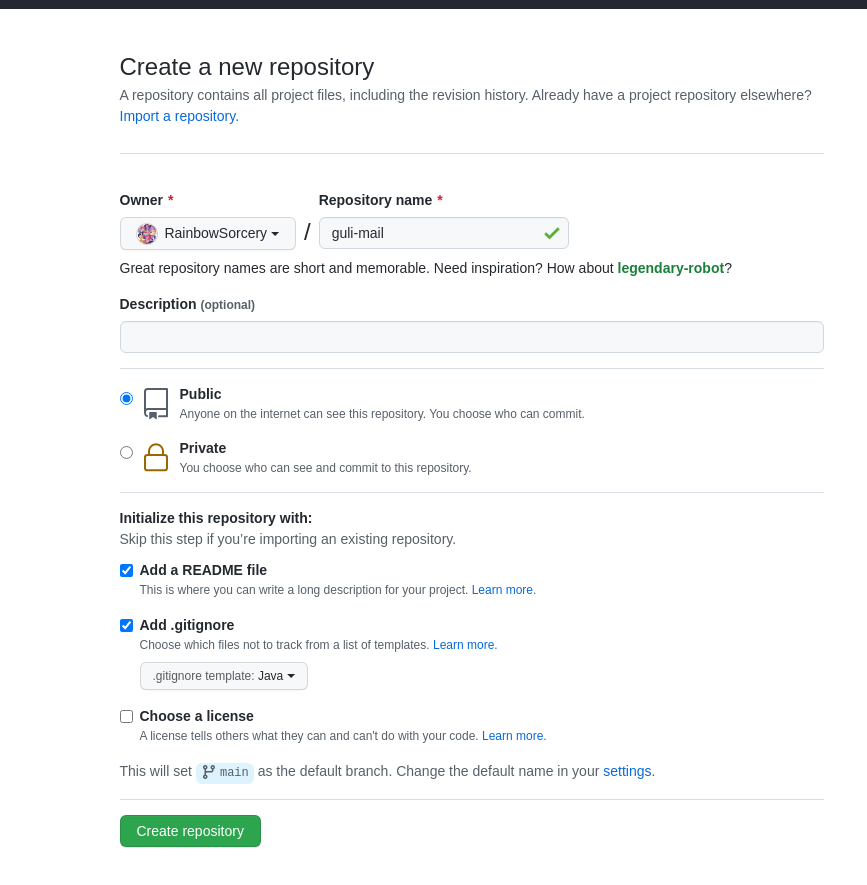Open the .gitignore template Java dropdown
The width and height of the screenshot is (867, 885).
click(224, 676)
